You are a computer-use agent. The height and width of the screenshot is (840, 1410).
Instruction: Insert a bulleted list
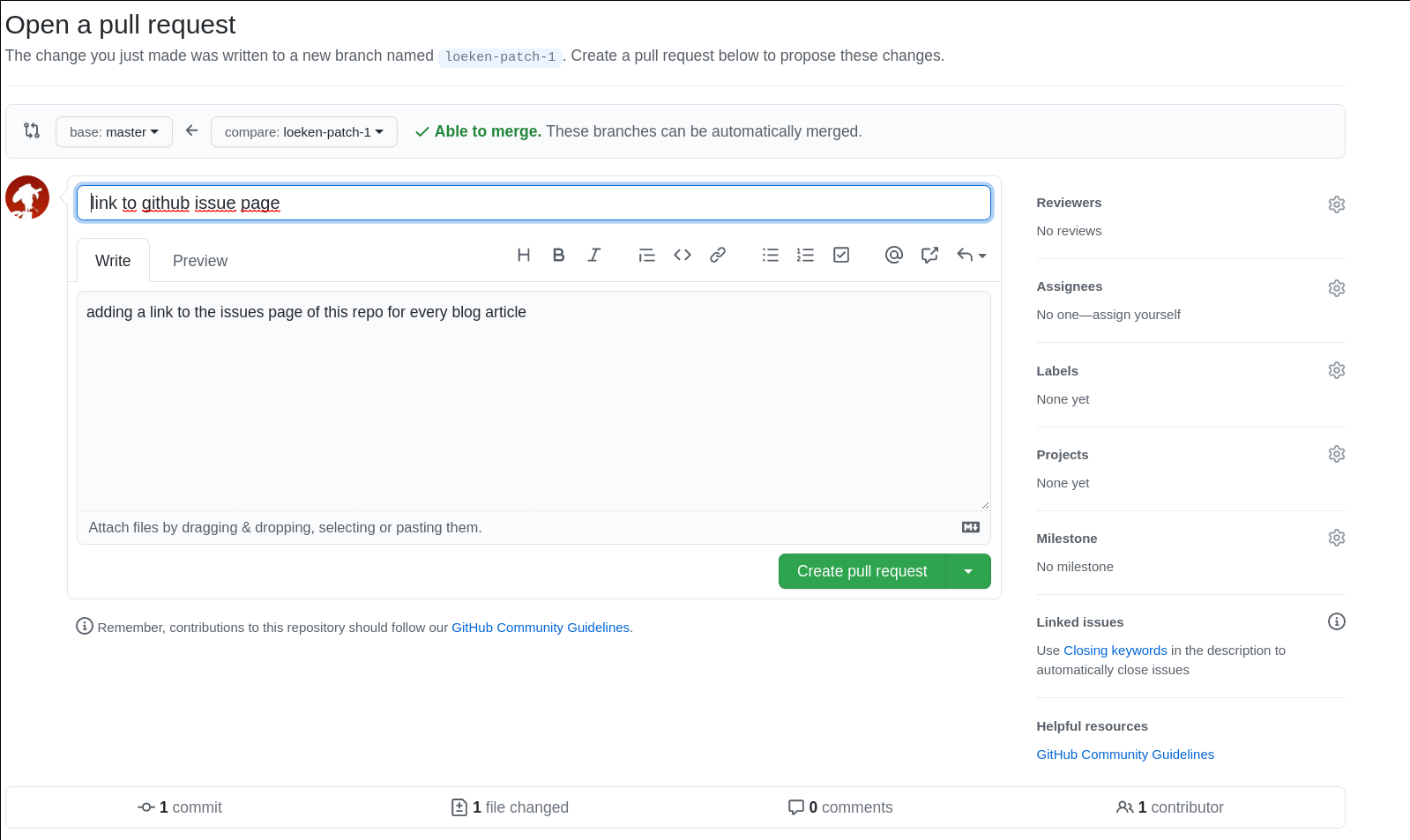click(771, 255)
